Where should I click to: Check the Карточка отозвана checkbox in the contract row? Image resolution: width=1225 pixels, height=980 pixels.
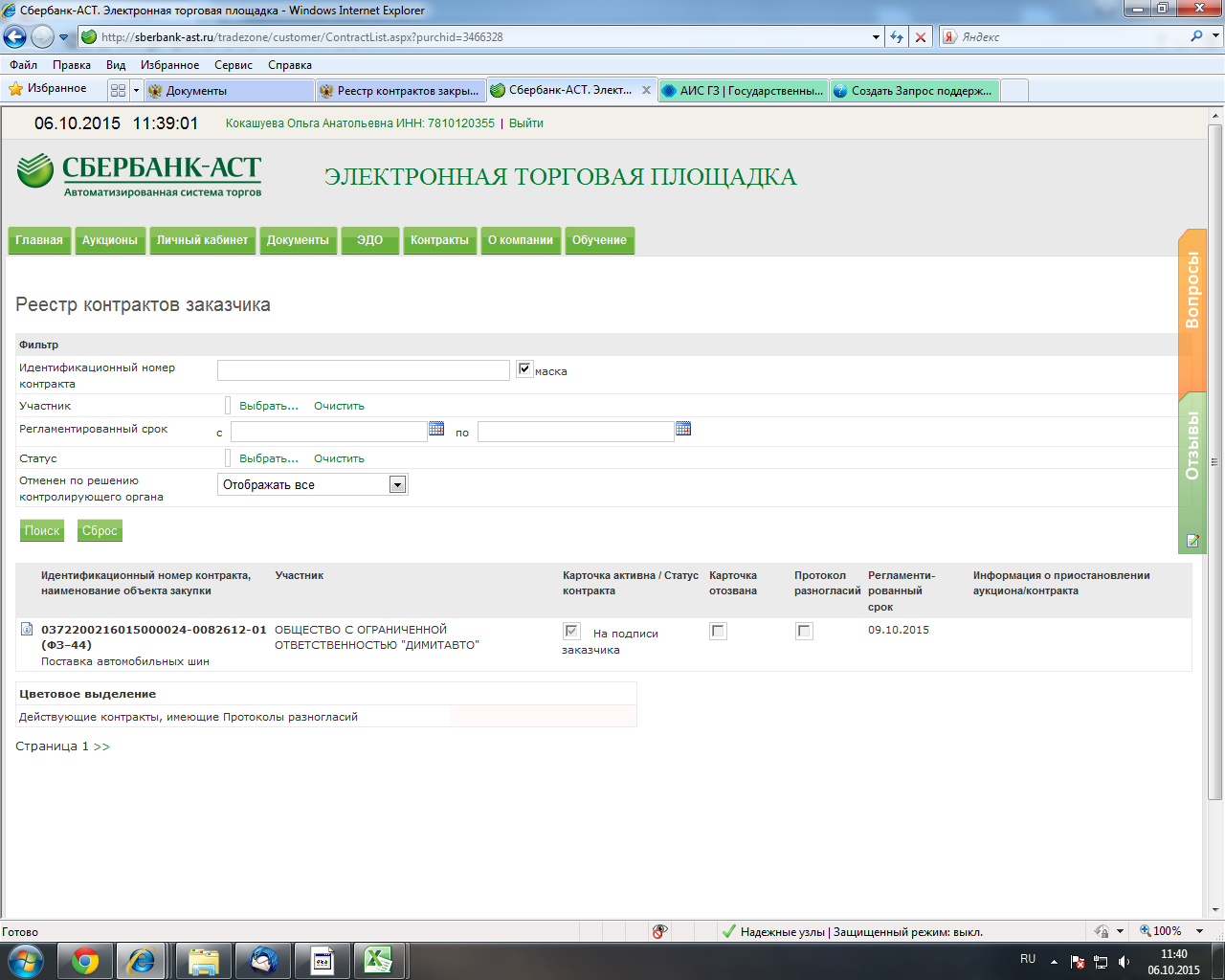click(718, 631)
